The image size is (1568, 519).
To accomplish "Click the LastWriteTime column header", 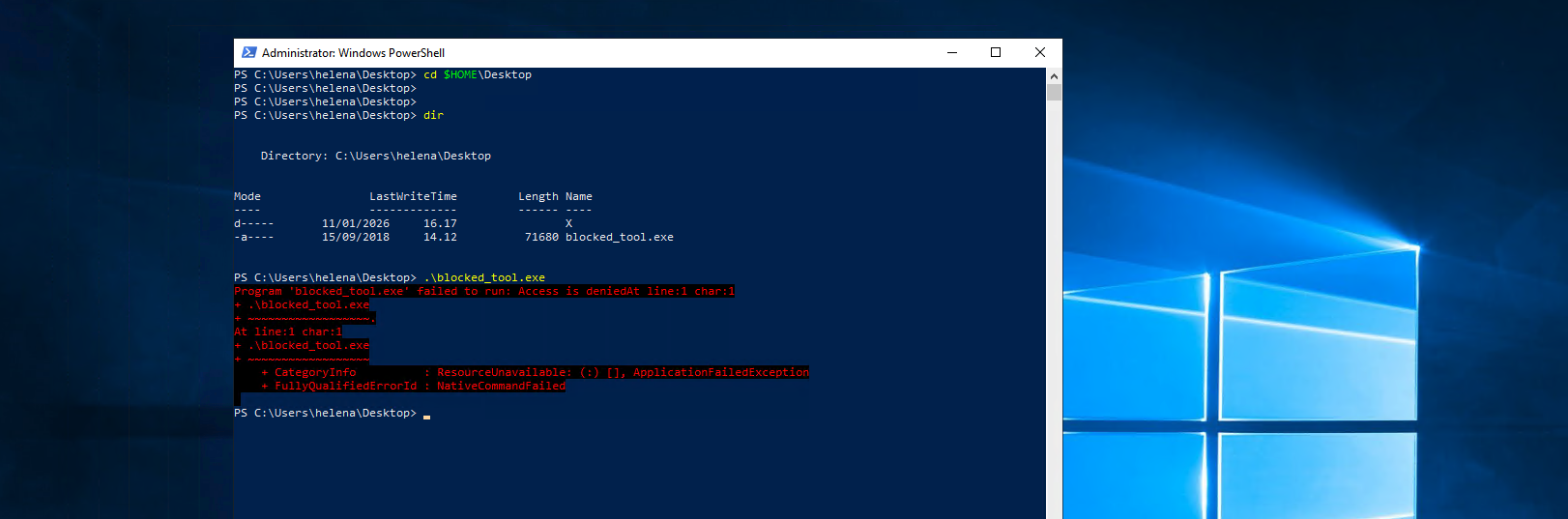I will pyautogui.click(x=413, y=196).
